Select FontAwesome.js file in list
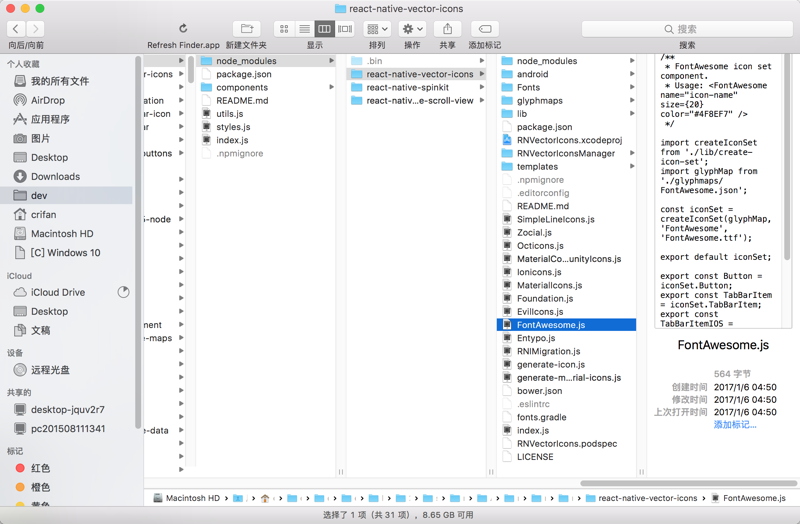The height and width of the screenshot is (524, 800). click(x=566, y=325)
